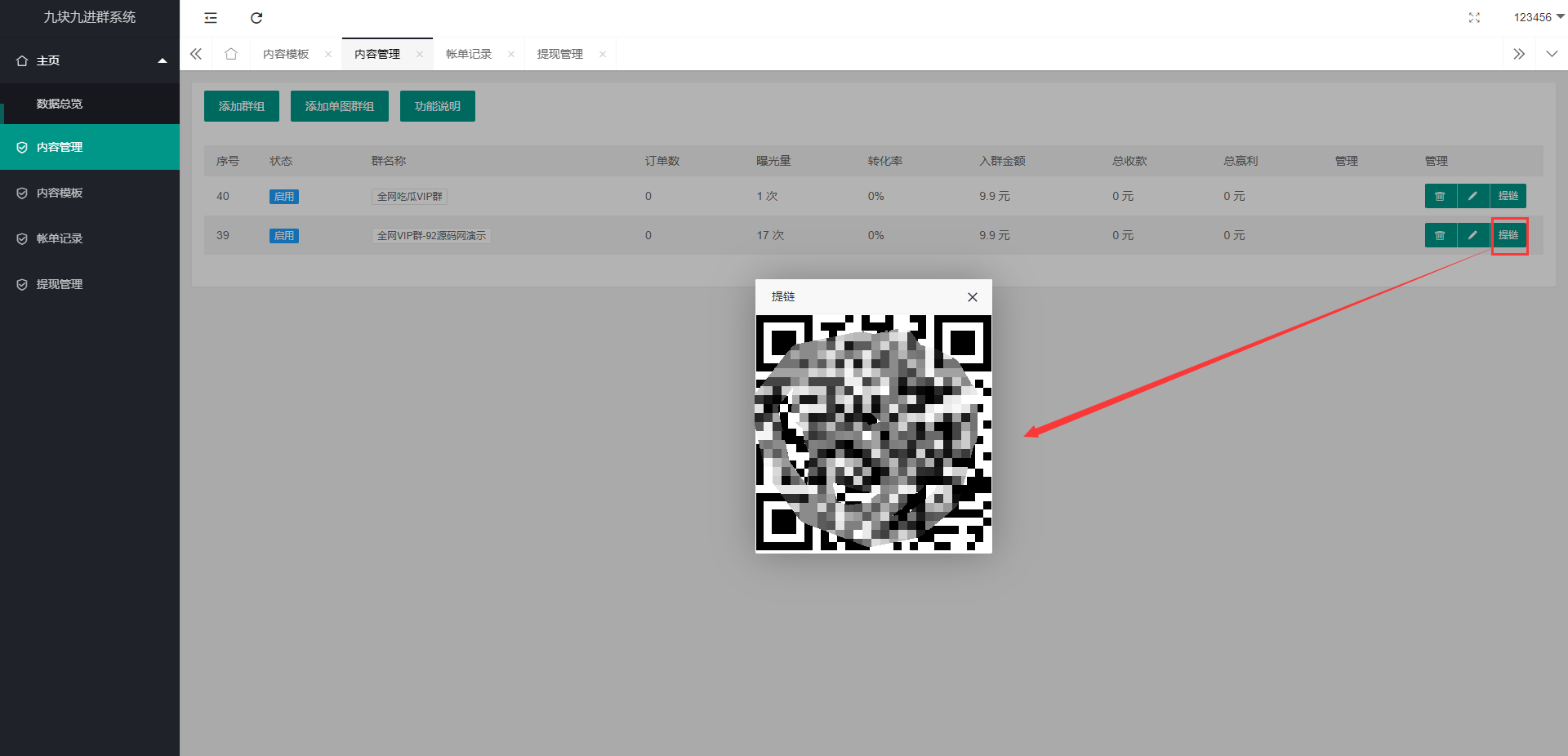The width and height of the screenshot is (1568, 756).
Task: Switch to the 内容模板 tab
Action: [x=286, y=54]
